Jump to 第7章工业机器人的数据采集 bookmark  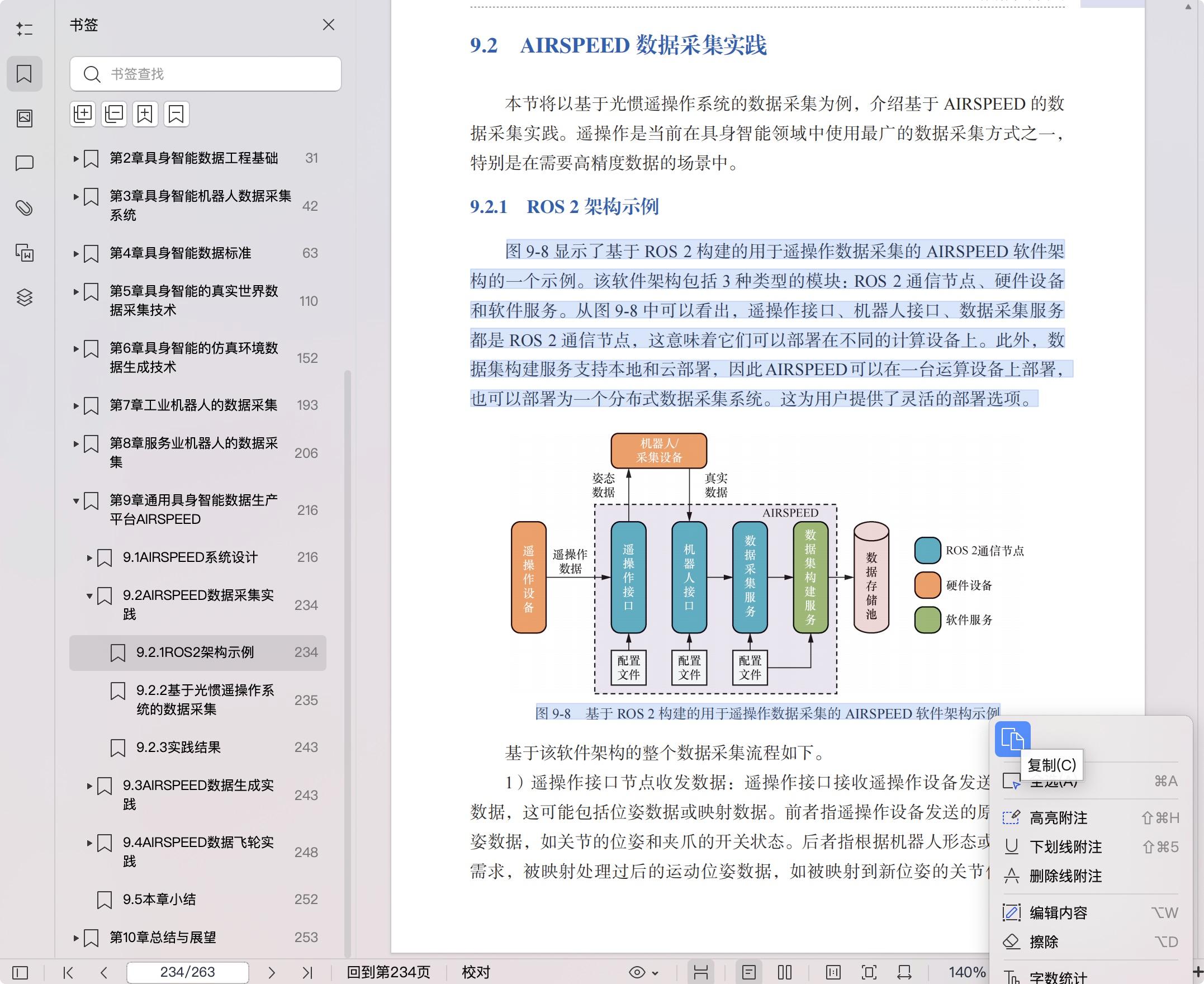(x=198, y=405)
